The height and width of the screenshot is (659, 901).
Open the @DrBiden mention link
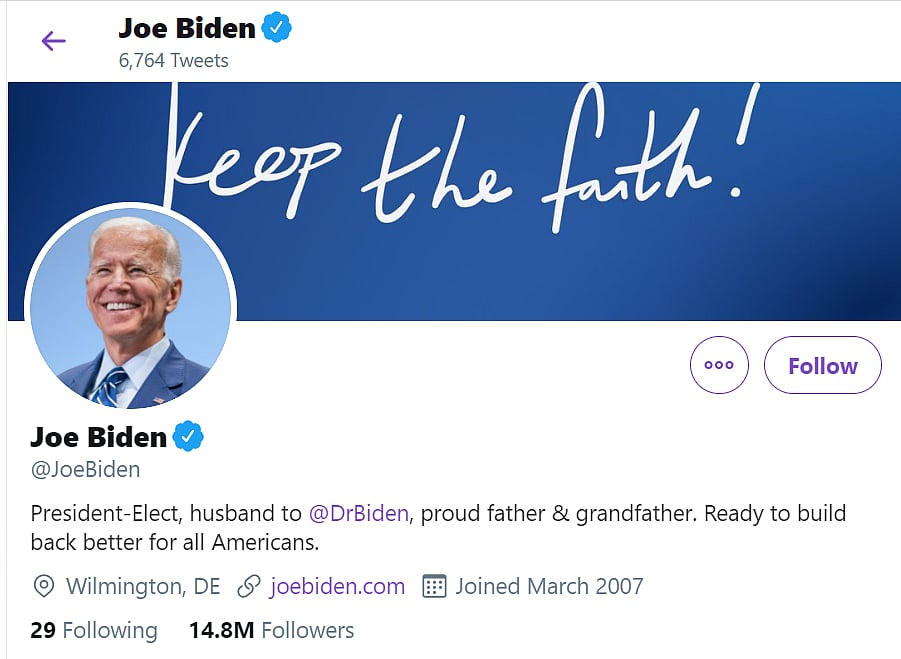(x=358, y=514)
